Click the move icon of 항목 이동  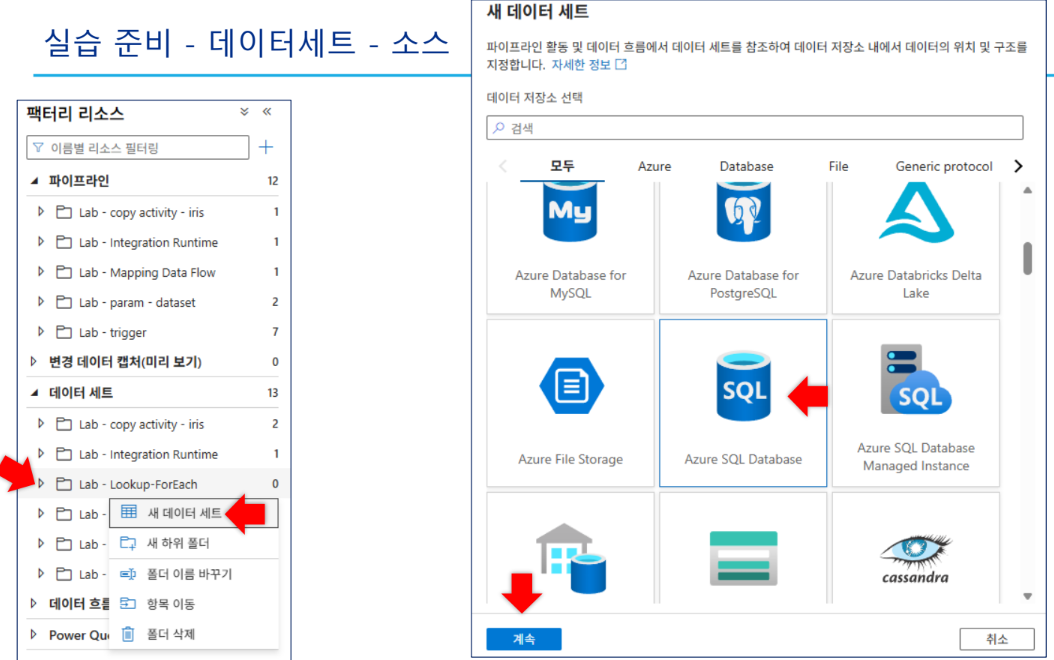coord(128,604)
